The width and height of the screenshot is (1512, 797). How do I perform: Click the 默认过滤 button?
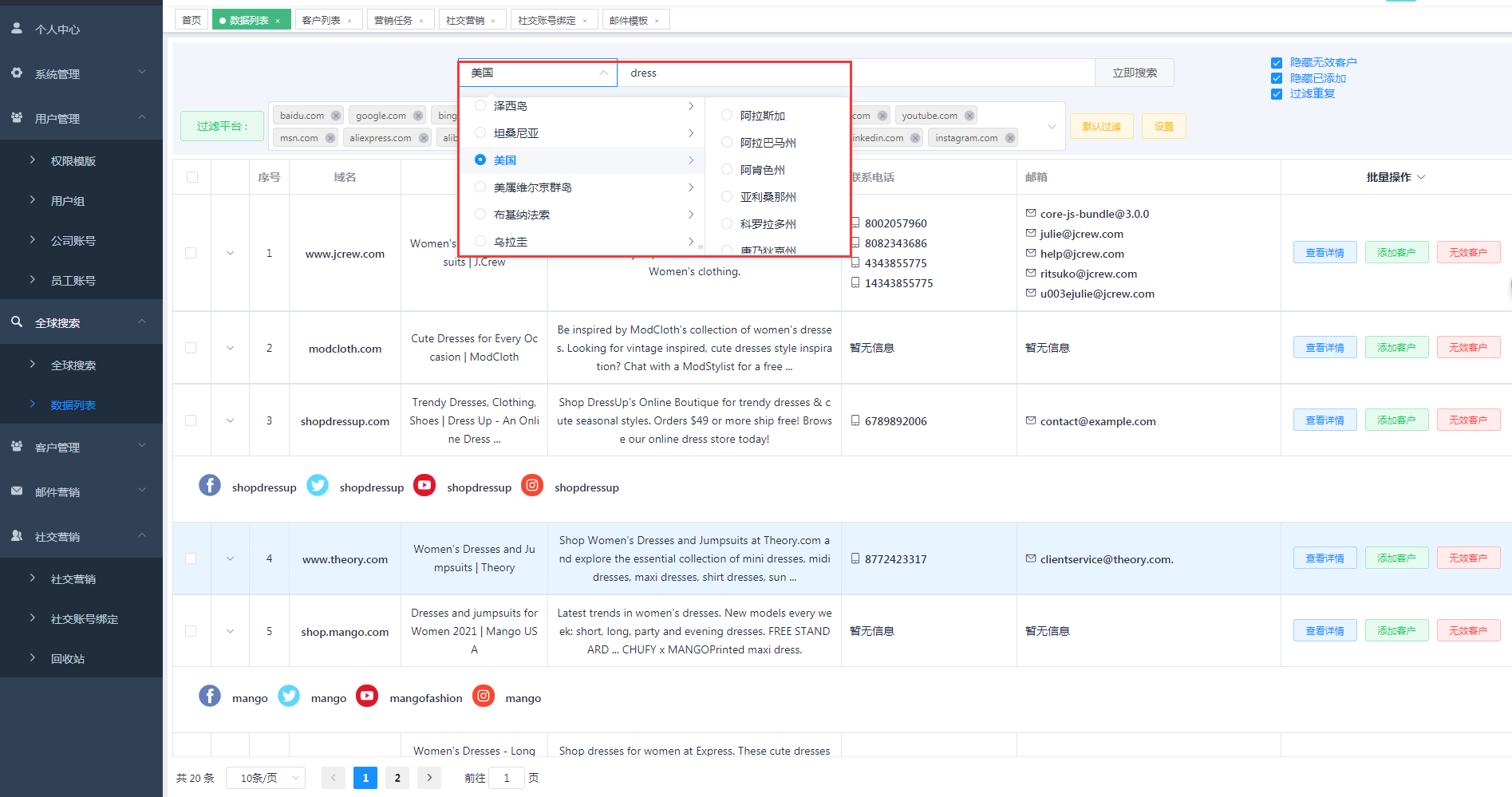1102,126
